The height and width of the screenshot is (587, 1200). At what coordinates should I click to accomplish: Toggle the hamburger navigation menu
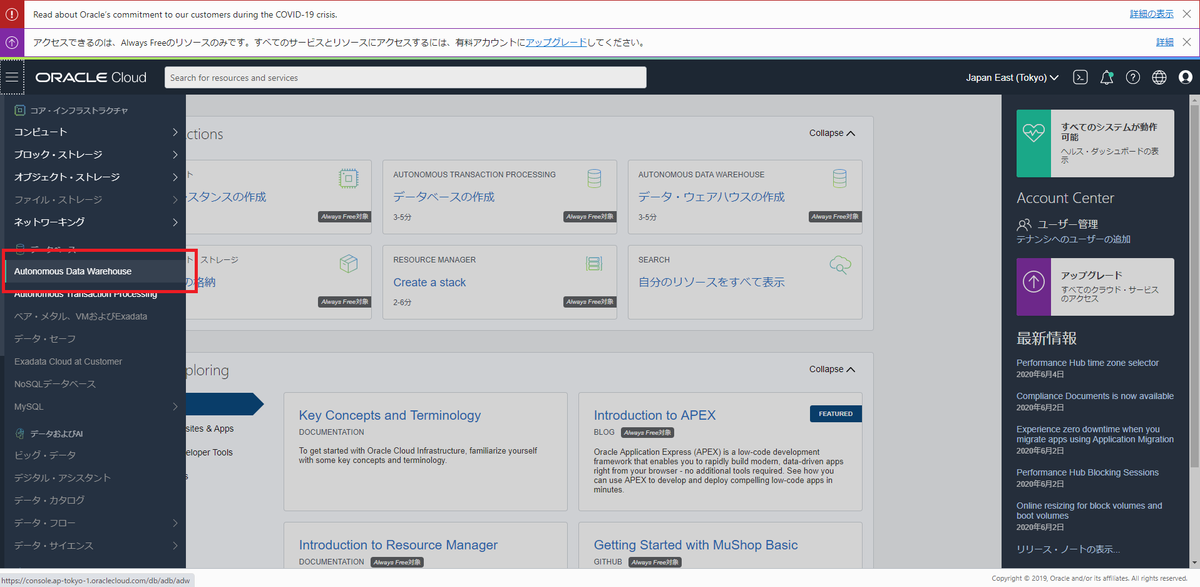12,77
